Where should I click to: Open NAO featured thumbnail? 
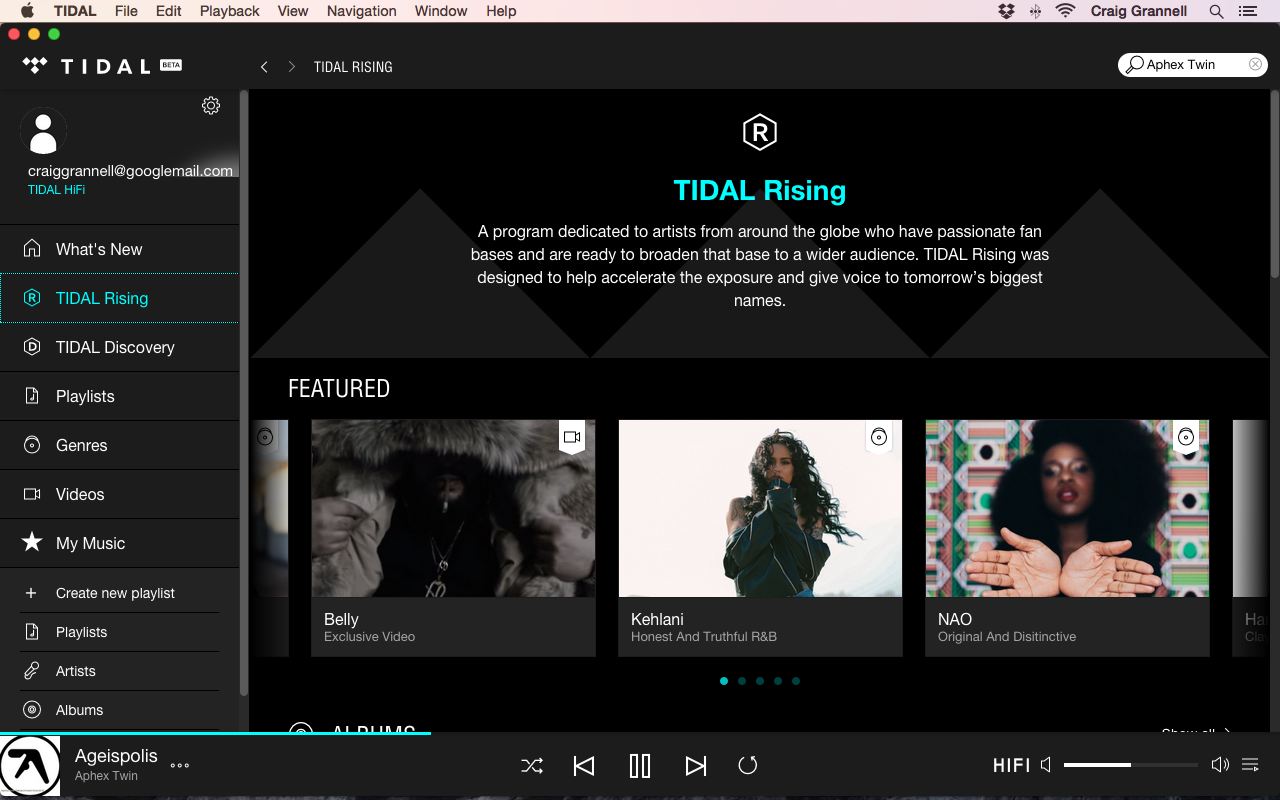1067,508
